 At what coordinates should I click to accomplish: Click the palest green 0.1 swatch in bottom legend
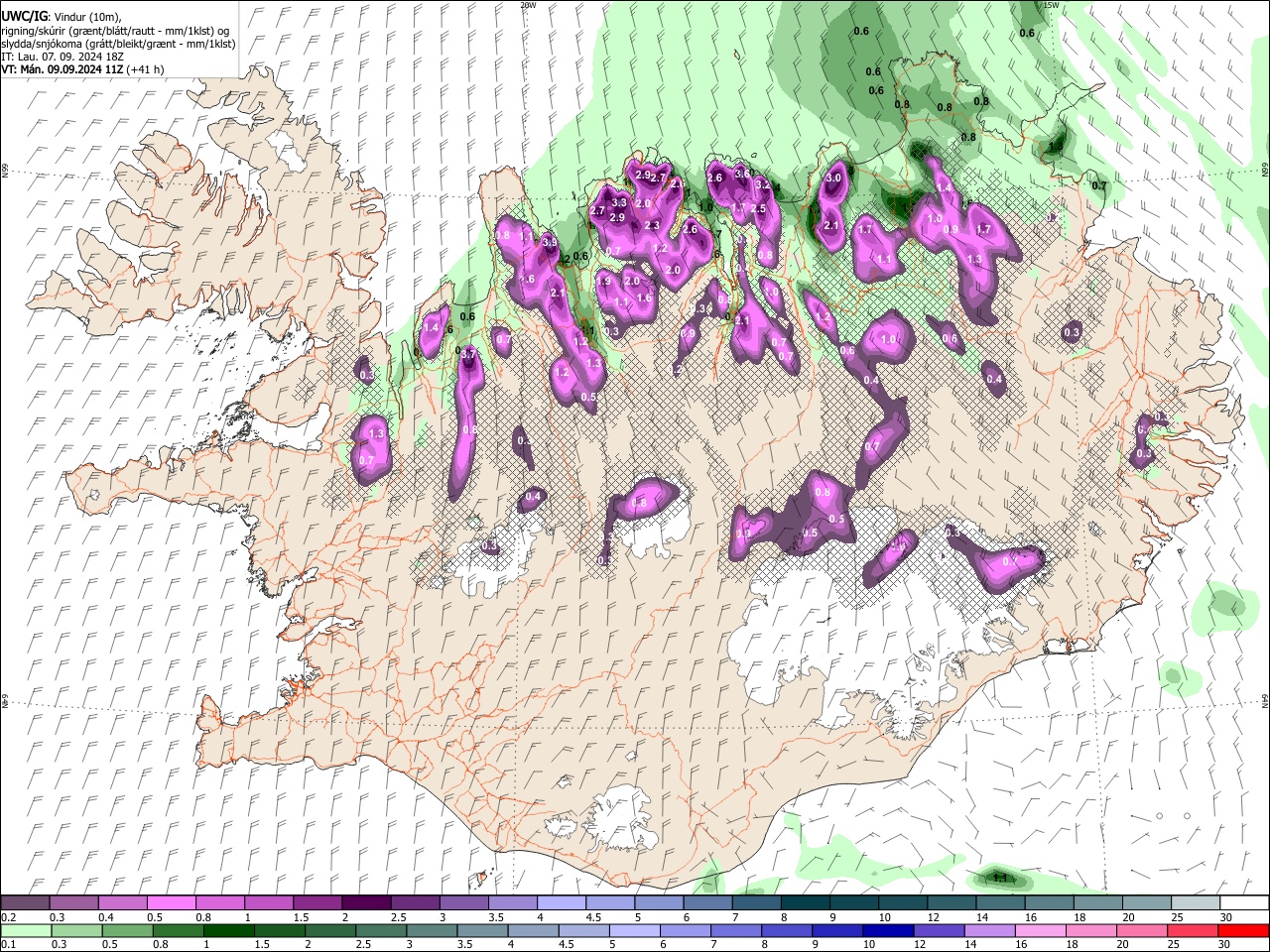[x=25, y=930]
